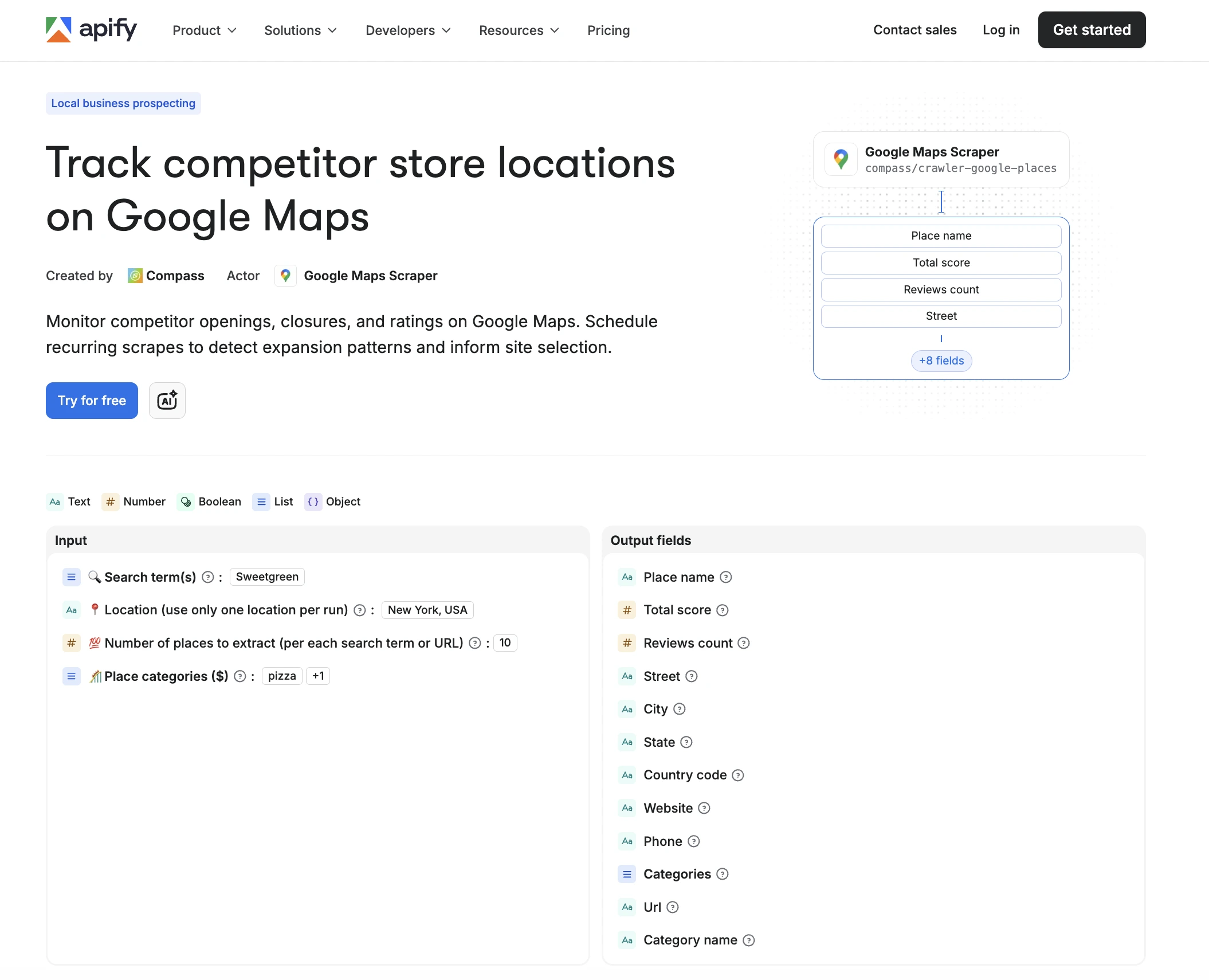
Task: Click the Compass creator avatar icon
Action: click(135, 276)
